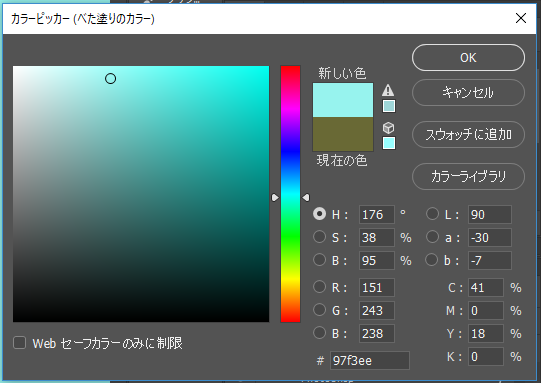Click the スウォッチに追加 button
The image size is (541, 383).
468,135
